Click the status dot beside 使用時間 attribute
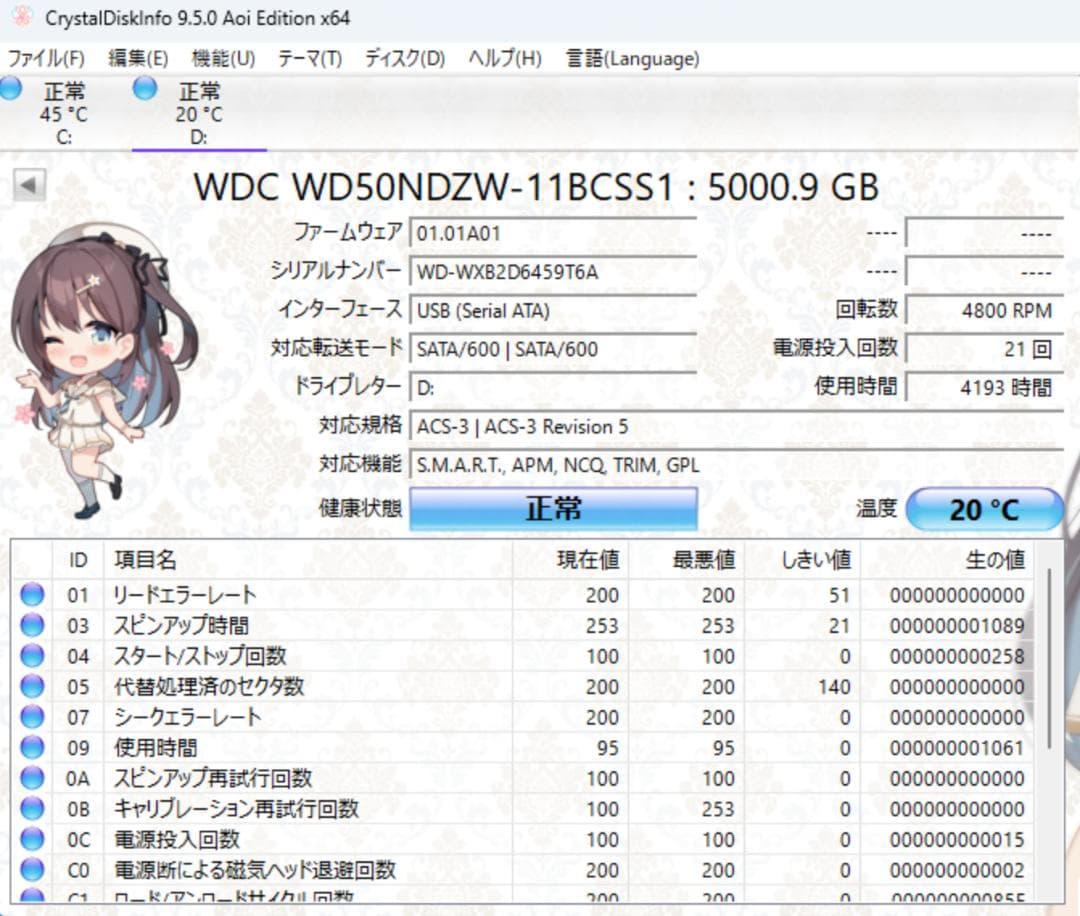Screen dimensions: 1080x916 (31, 747)
